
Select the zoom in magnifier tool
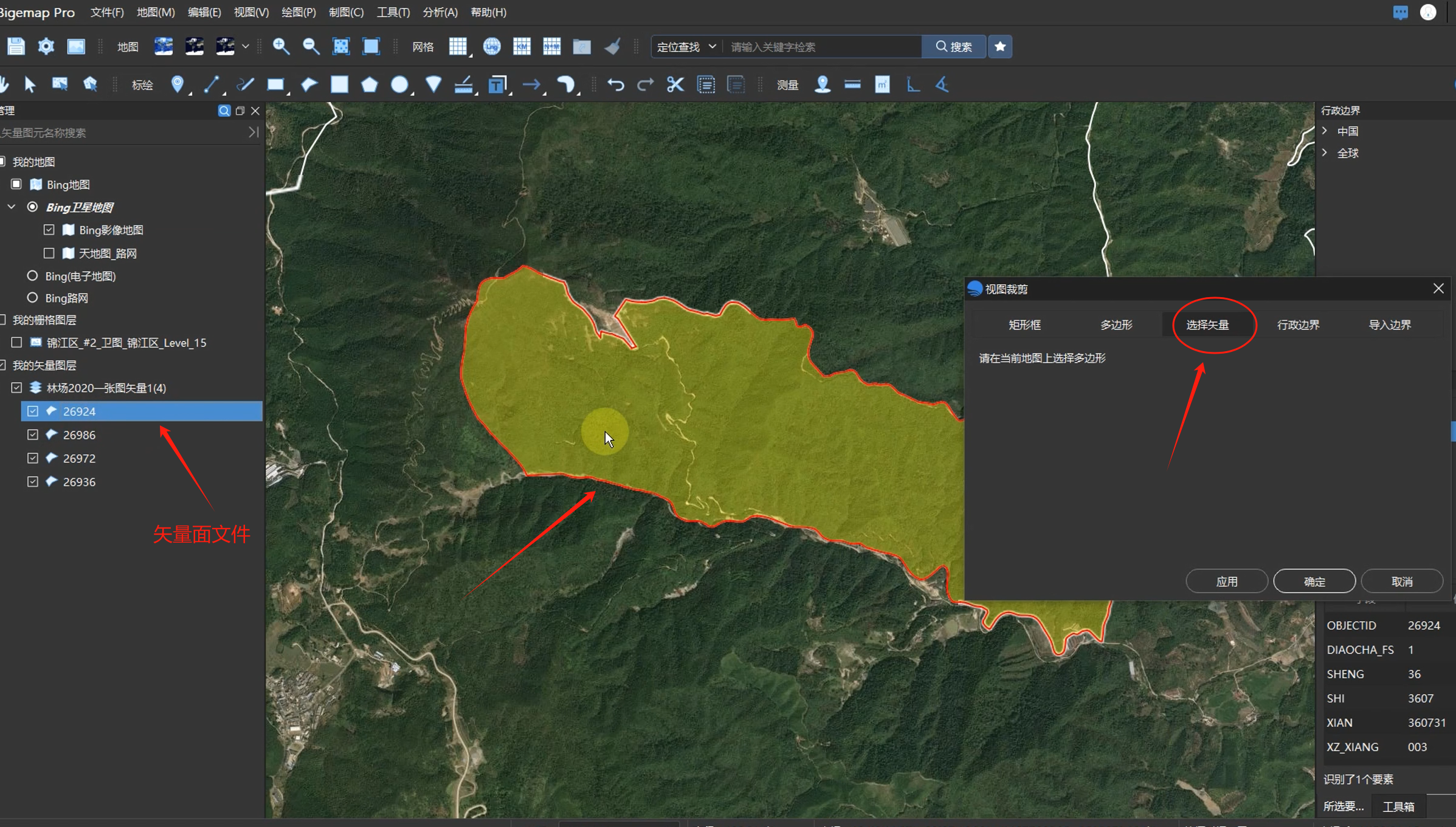[x=281, y=46]
